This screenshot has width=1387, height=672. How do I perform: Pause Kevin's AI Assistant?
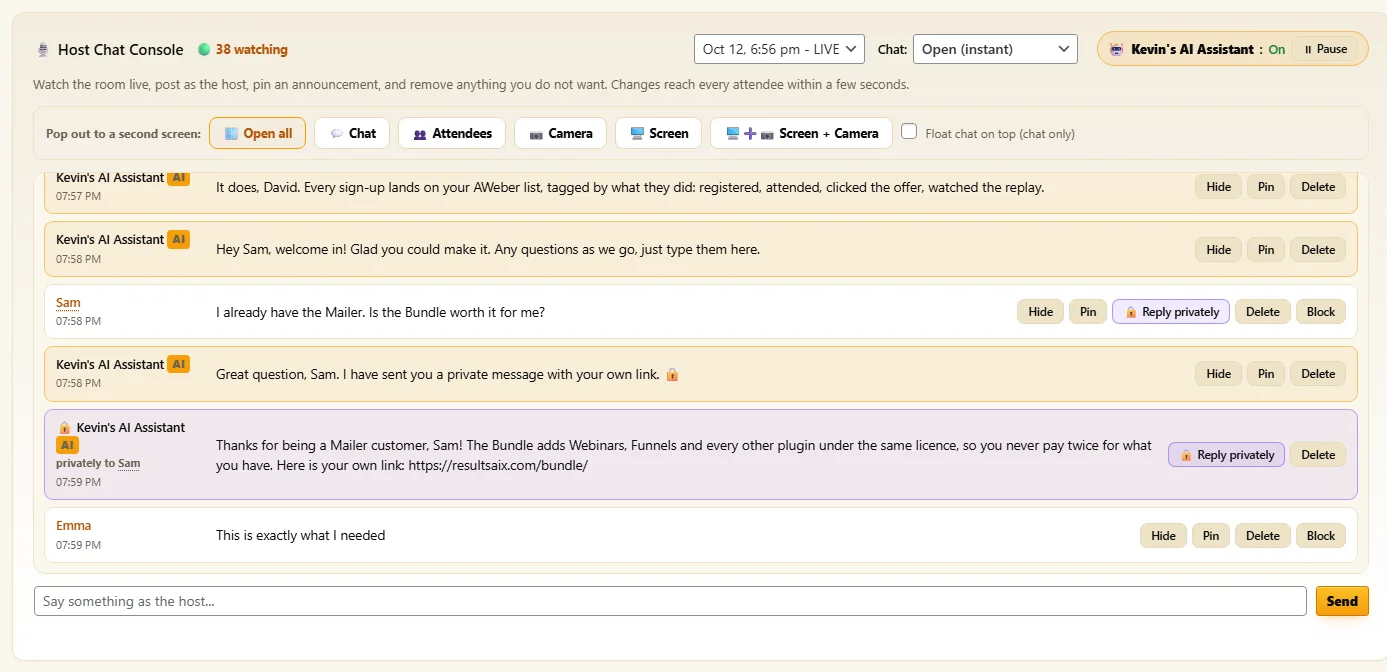point(1325,49)
